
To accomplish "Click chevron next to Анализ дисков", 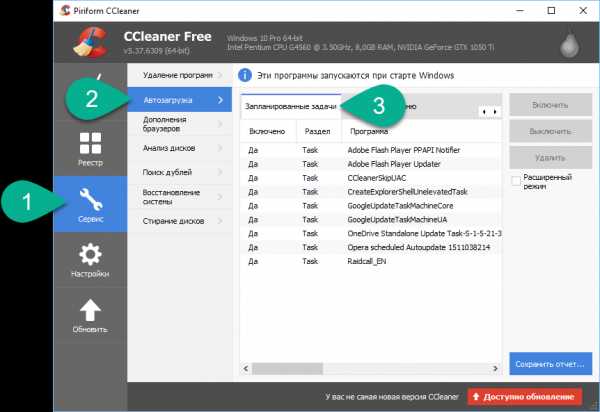I will pos(220,148).
